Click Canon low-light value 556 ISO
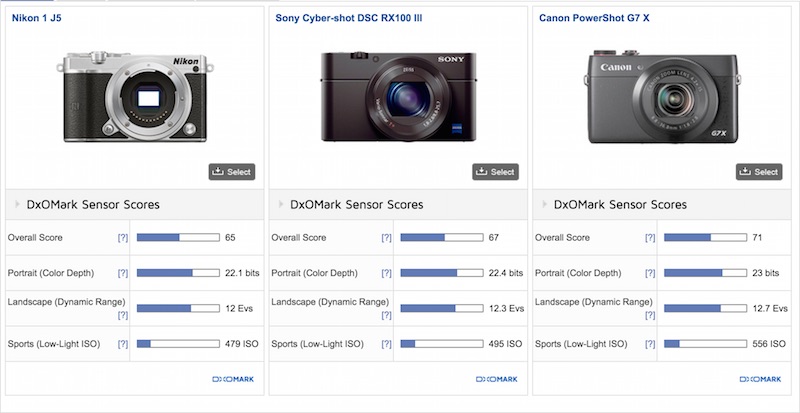This screenshot has height=413, width=800. coord(769,344)
